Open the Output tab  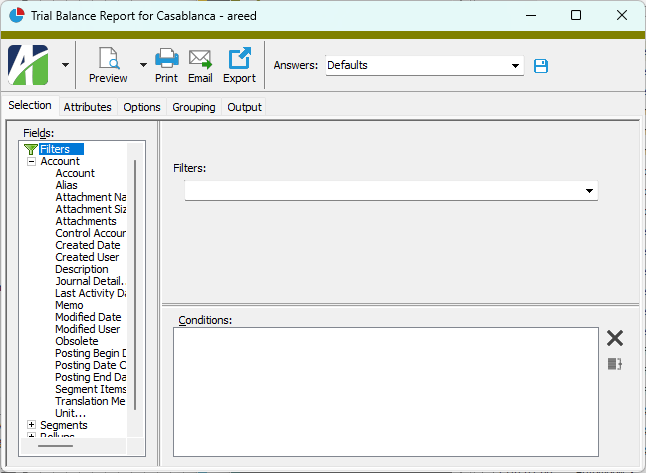tap(244, 107)
